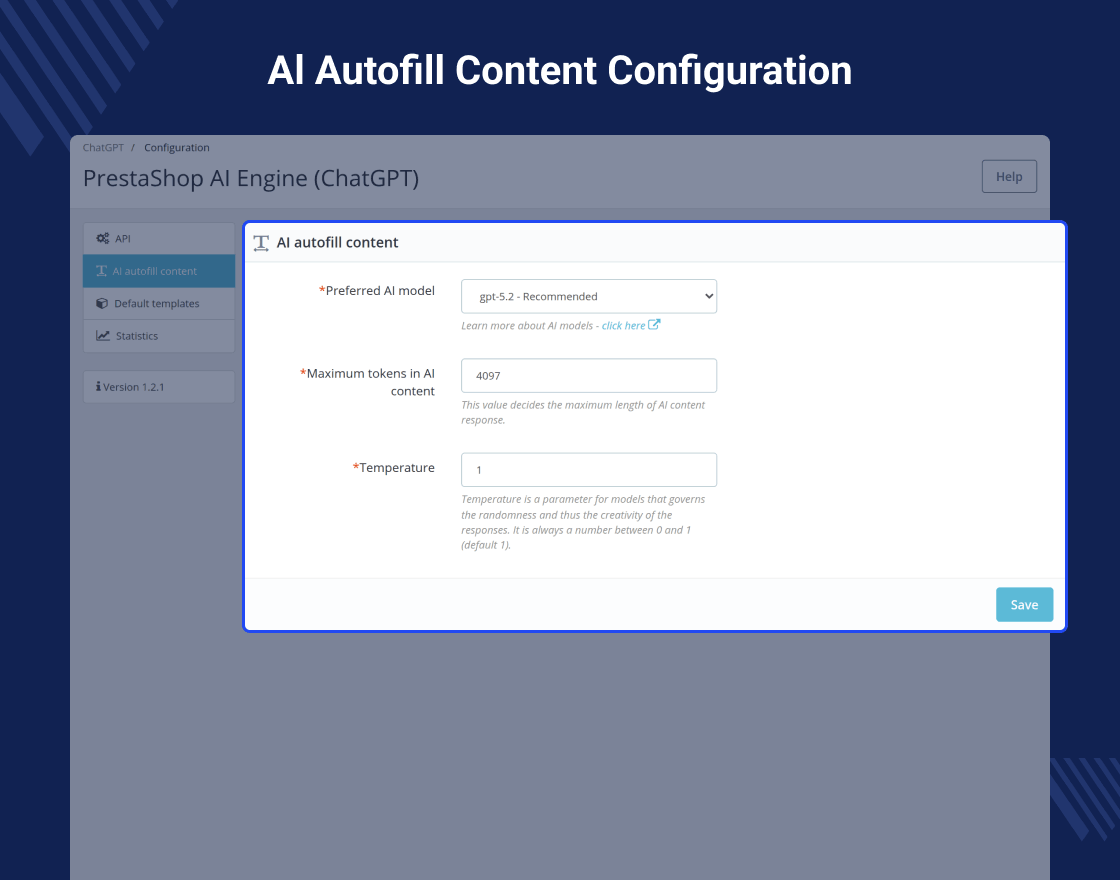Click the chart icon beside Statistics
Viewport: 1120px width, 880px height.
104,336
